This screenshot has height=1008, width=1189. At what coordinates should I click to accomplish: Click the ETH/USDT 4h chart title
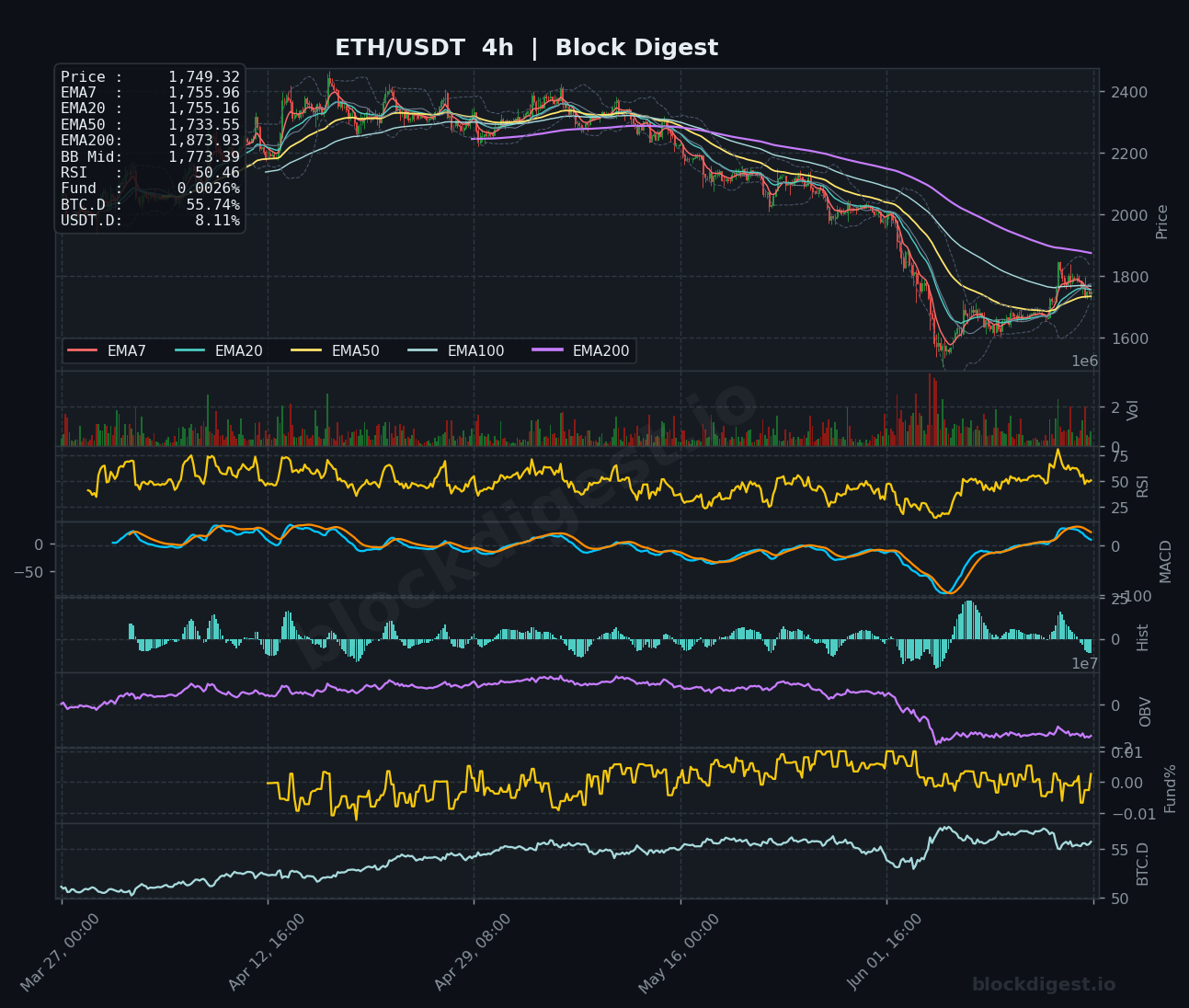(x=526, y=48)
